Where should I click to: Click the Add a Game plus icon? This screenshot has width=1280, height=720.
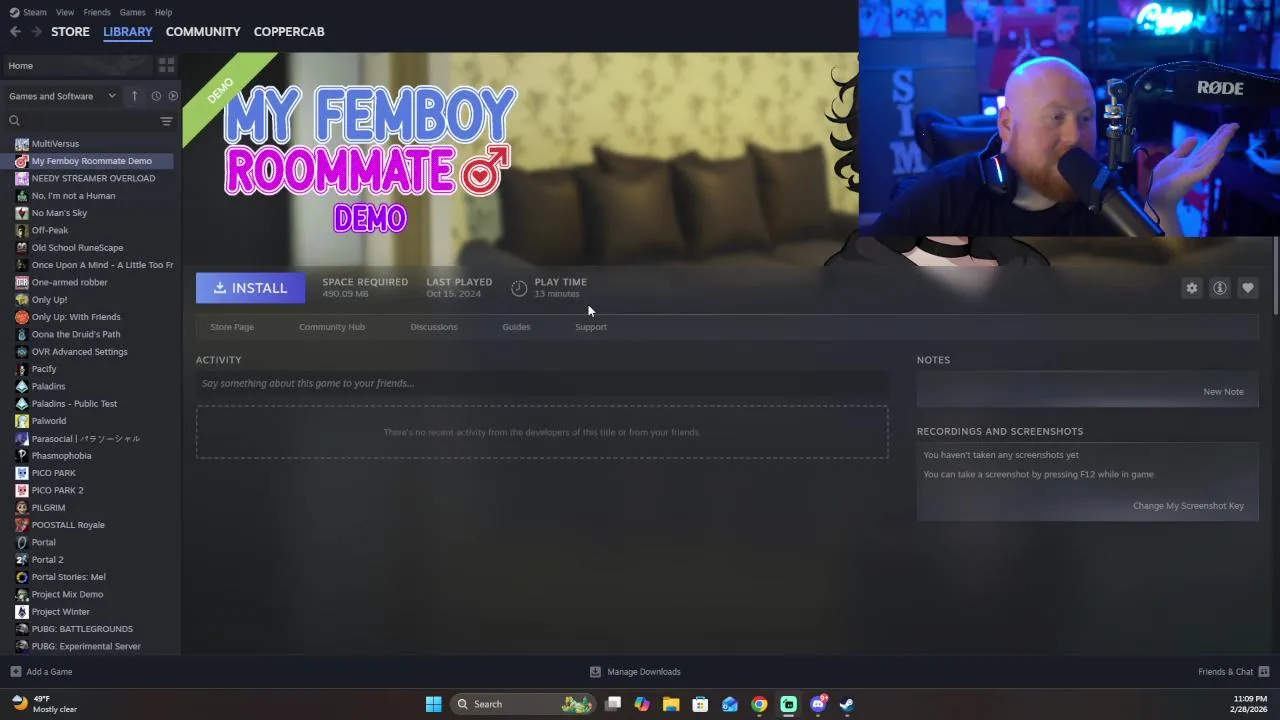coord(15,672)
